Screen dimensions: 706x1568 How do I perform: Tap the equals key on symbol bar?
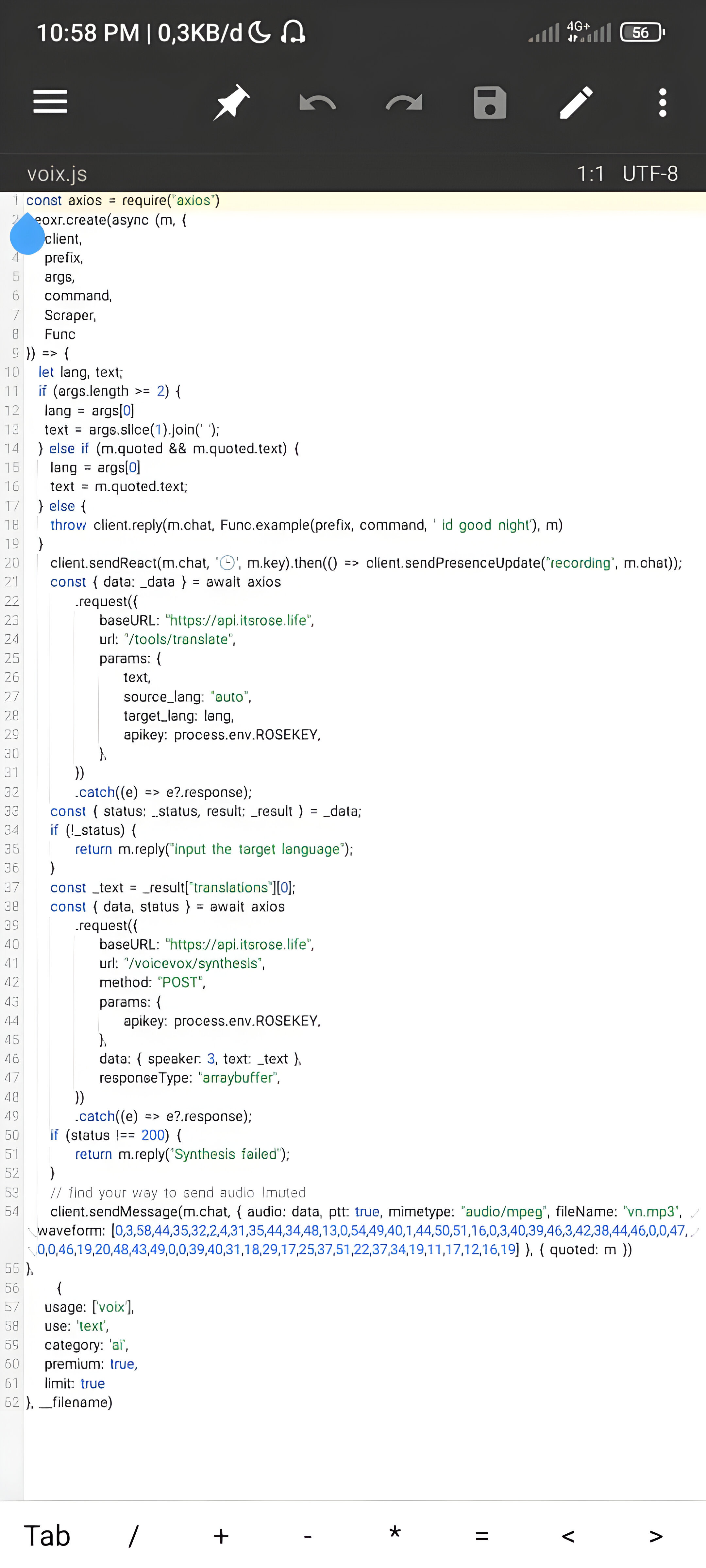tap(481, 1535)
